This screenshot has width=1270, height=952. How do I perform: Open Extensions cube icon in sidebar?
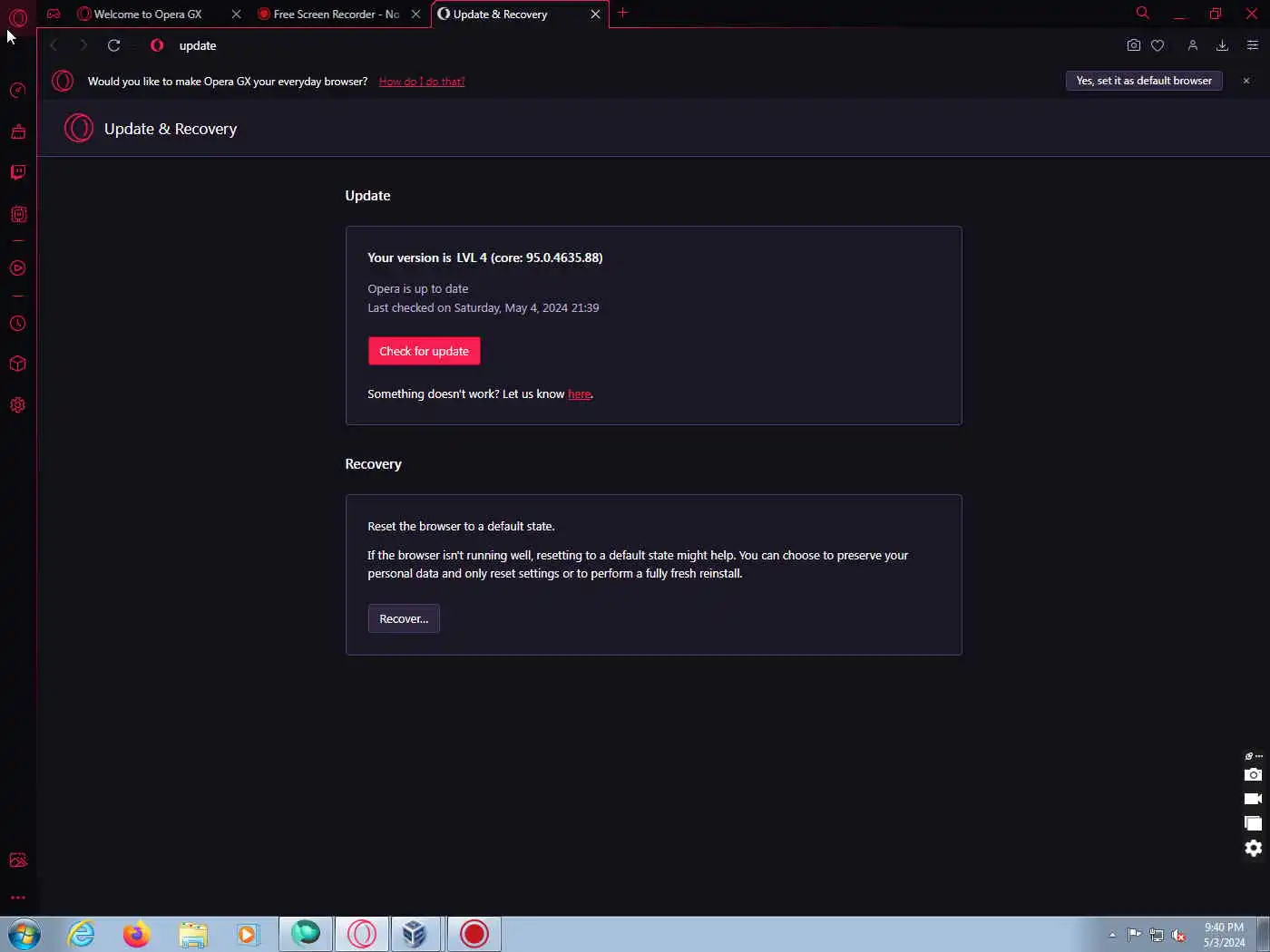tap(18, 364)
